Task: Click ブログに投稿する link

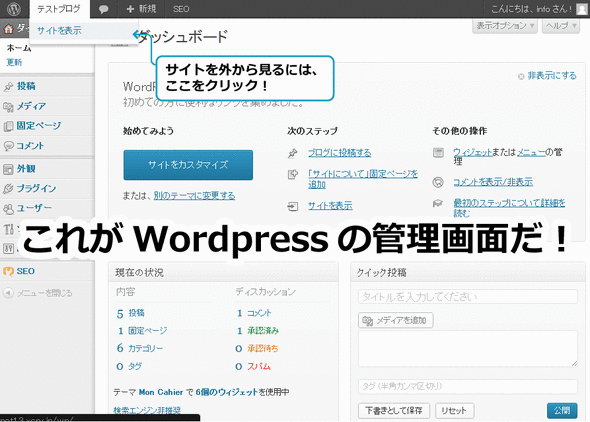Action: (x=339, y=153)
